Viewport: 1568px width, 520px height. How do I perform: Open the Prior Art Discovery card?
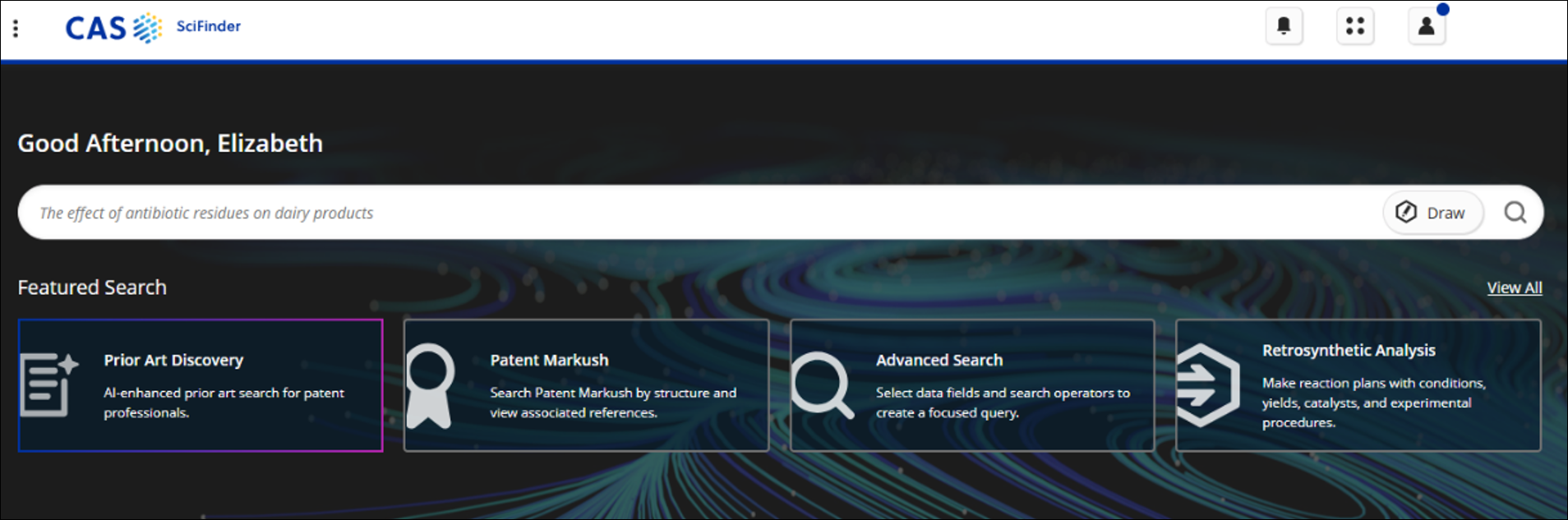coord(201,385)
